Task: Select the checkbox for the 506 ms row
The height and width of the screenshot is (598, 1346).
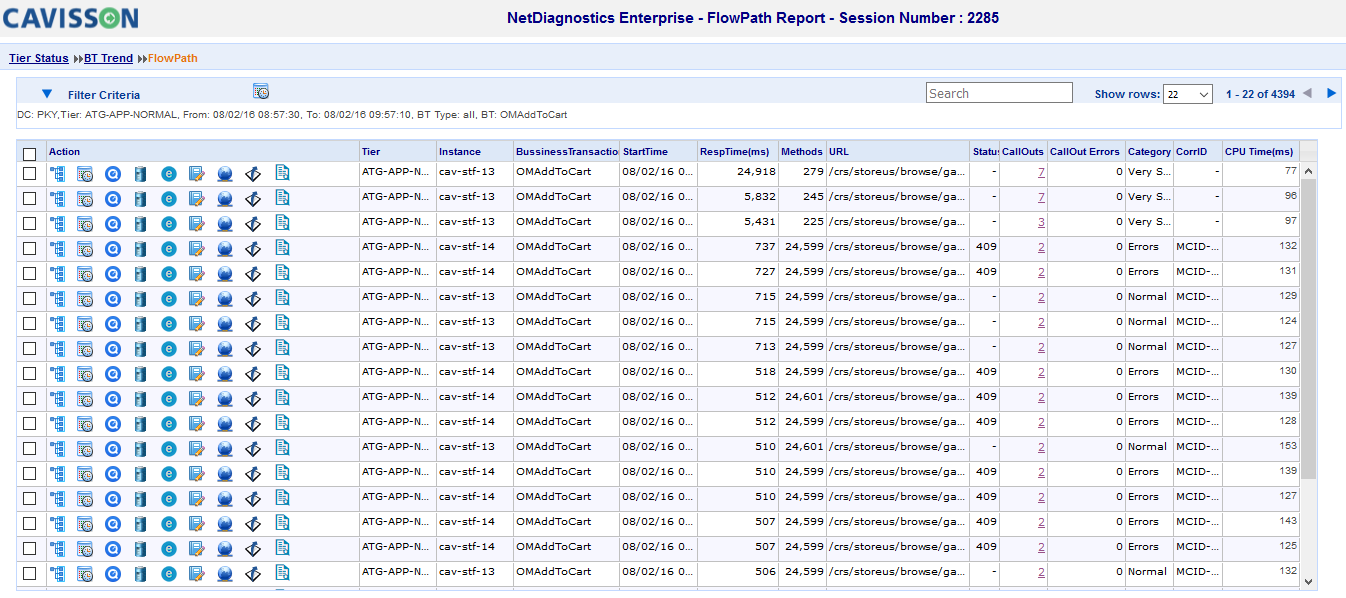Action: pos(29,573)
